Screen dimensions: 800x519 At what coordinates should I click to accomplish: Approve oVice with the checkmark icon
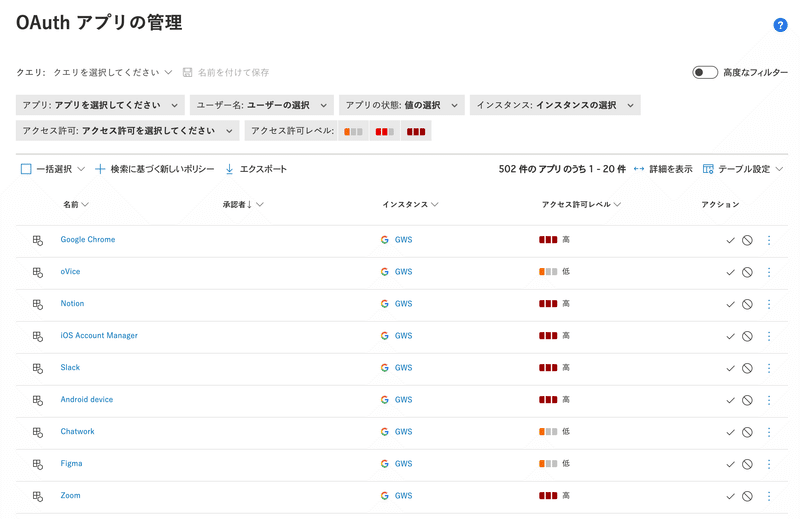click(731, 273)
